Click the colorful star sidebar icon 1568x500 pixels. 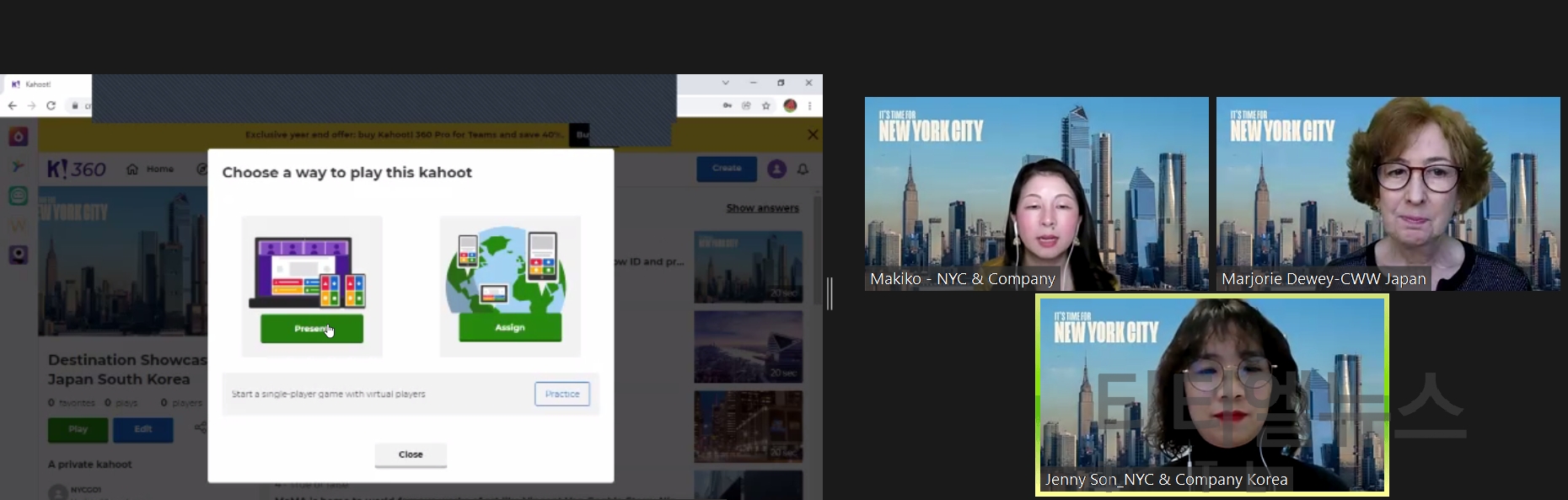pyautogui.click(x=19, y=166)
